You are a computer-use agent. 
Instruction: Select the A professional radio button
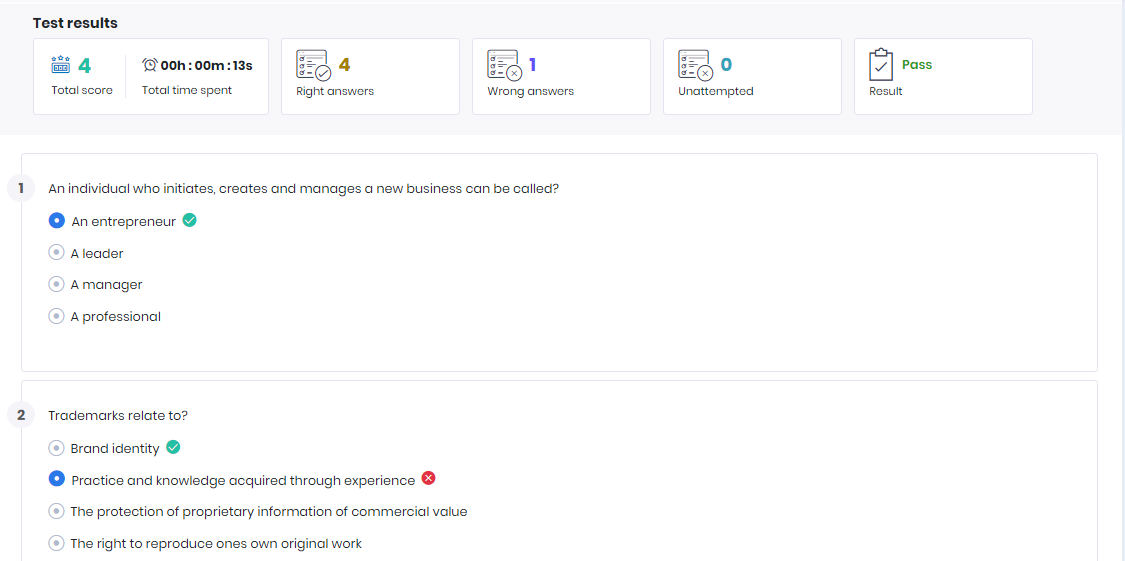56,316
